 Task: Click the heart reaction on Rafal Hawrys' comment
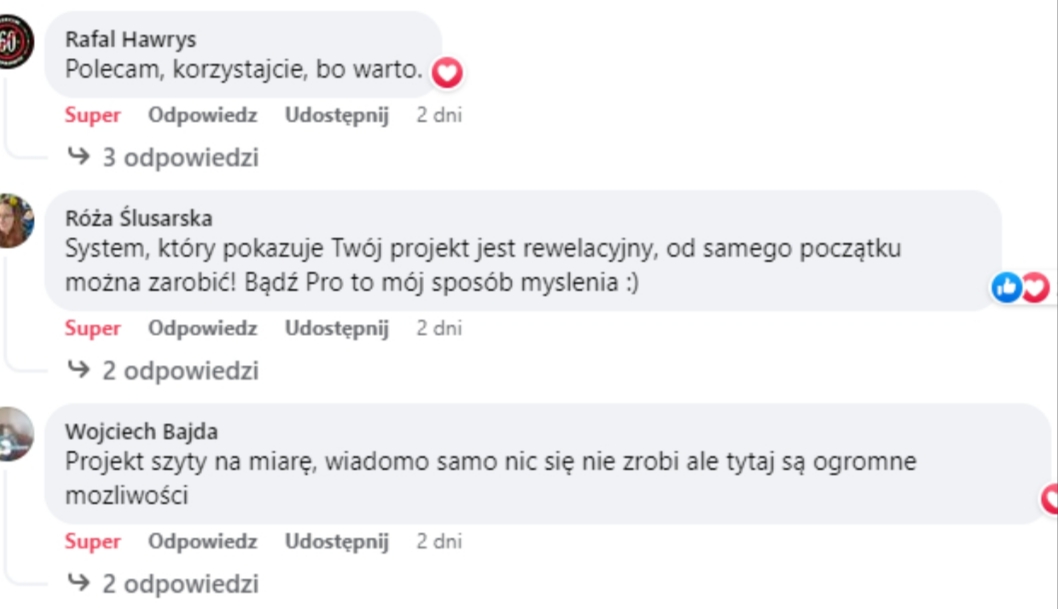point(447,72)
